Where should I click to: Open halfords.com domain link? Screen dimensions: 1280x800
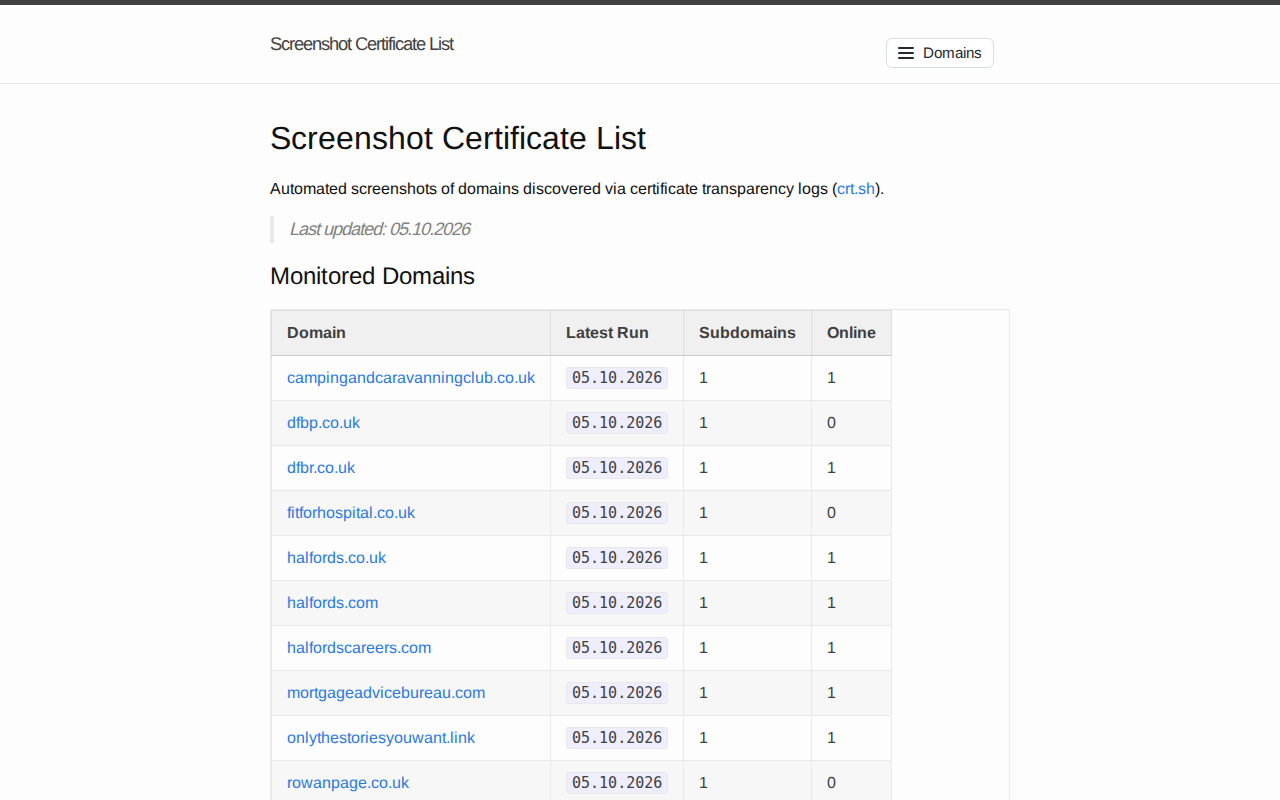pyautogui.click(x=332, y=603)
